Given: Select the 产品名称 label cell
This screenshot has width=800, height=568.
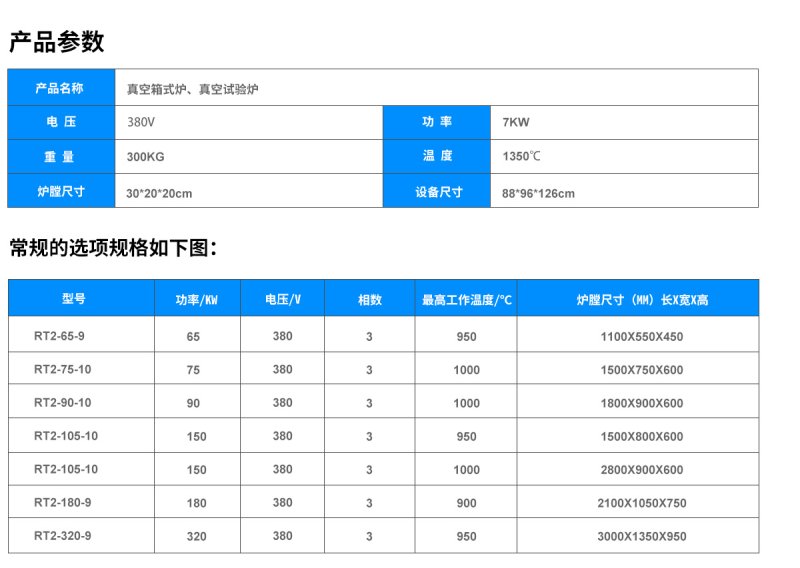Looking at the screenshot, I should [60, 88].
